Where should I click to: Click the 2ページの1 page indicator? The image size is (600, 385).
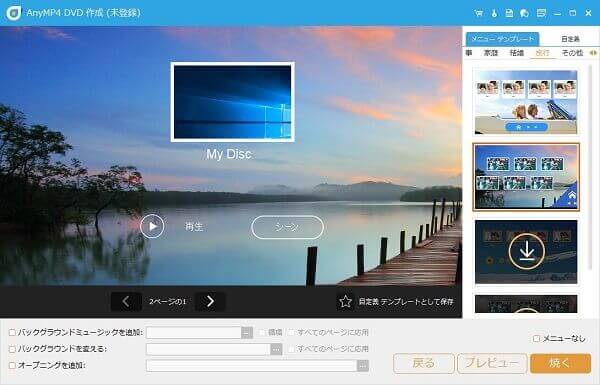click(168, 302)
